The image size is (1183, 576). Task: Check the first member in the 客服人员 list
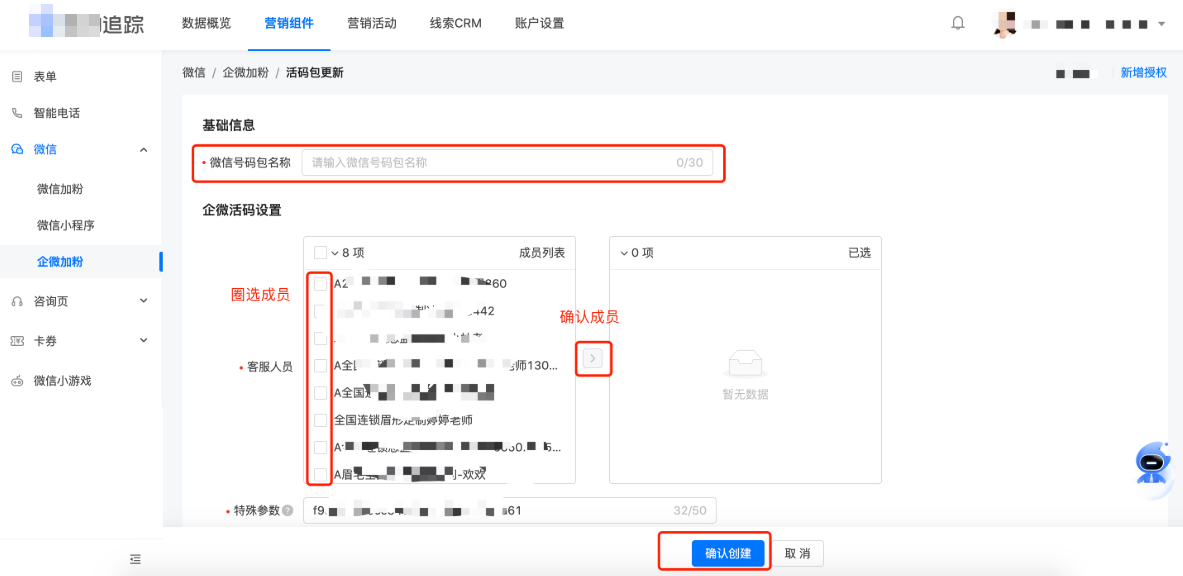coord(322,283)
